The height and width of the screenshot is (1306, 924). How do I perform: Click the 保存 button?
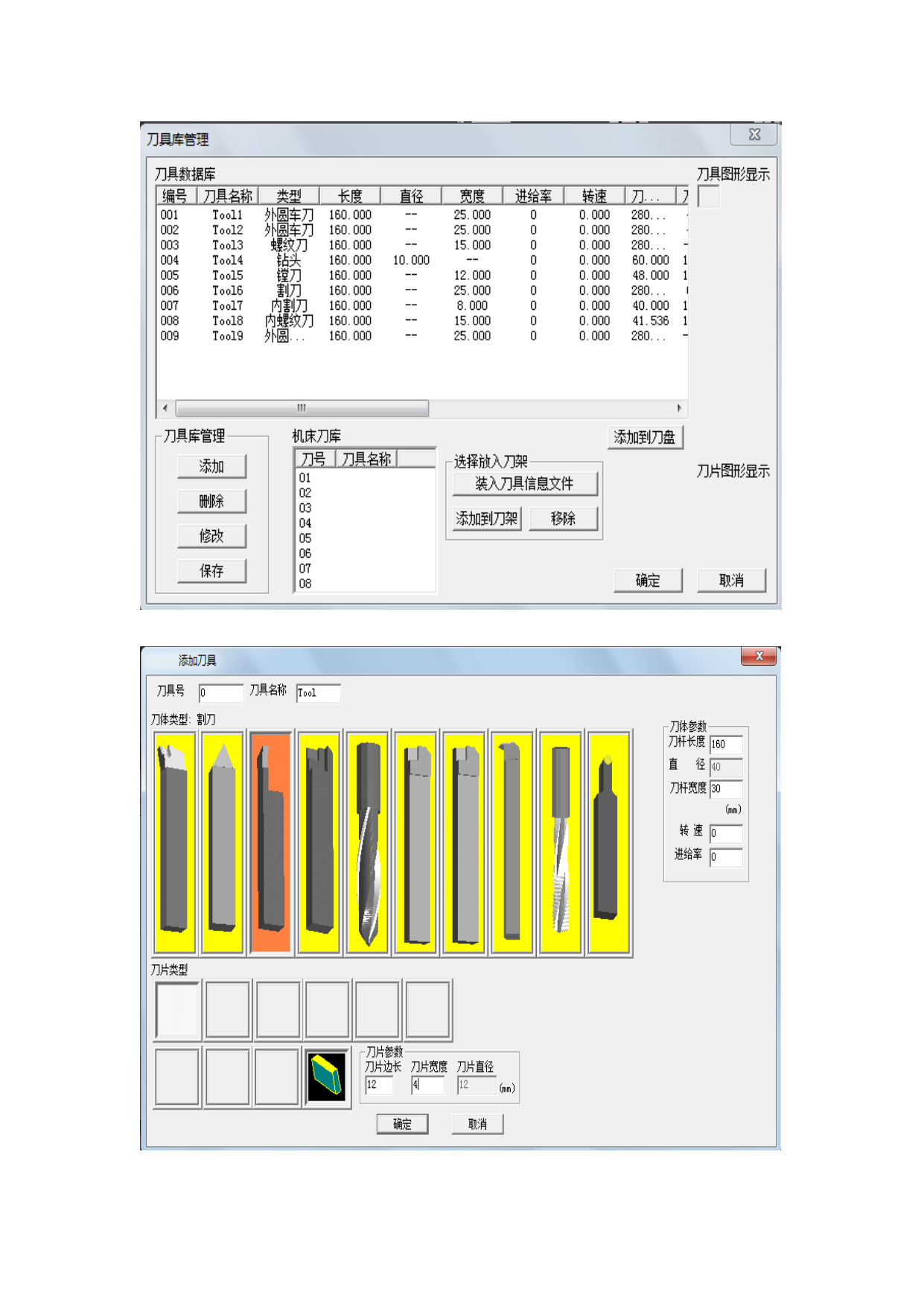[x=211, y=571]
